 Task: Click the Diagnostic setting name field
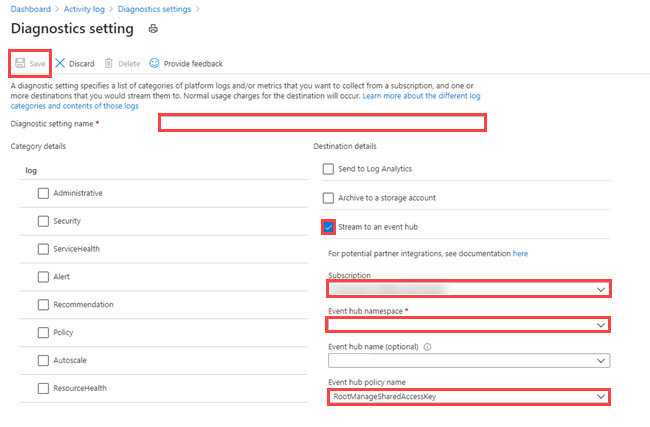click(322, 123)
